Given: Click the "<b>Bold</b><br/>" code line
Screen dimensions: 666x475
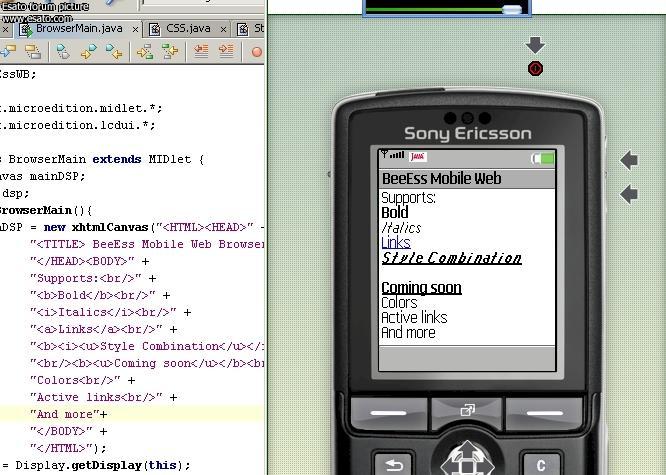Looking at the screenshot, I should pos(100,295).
